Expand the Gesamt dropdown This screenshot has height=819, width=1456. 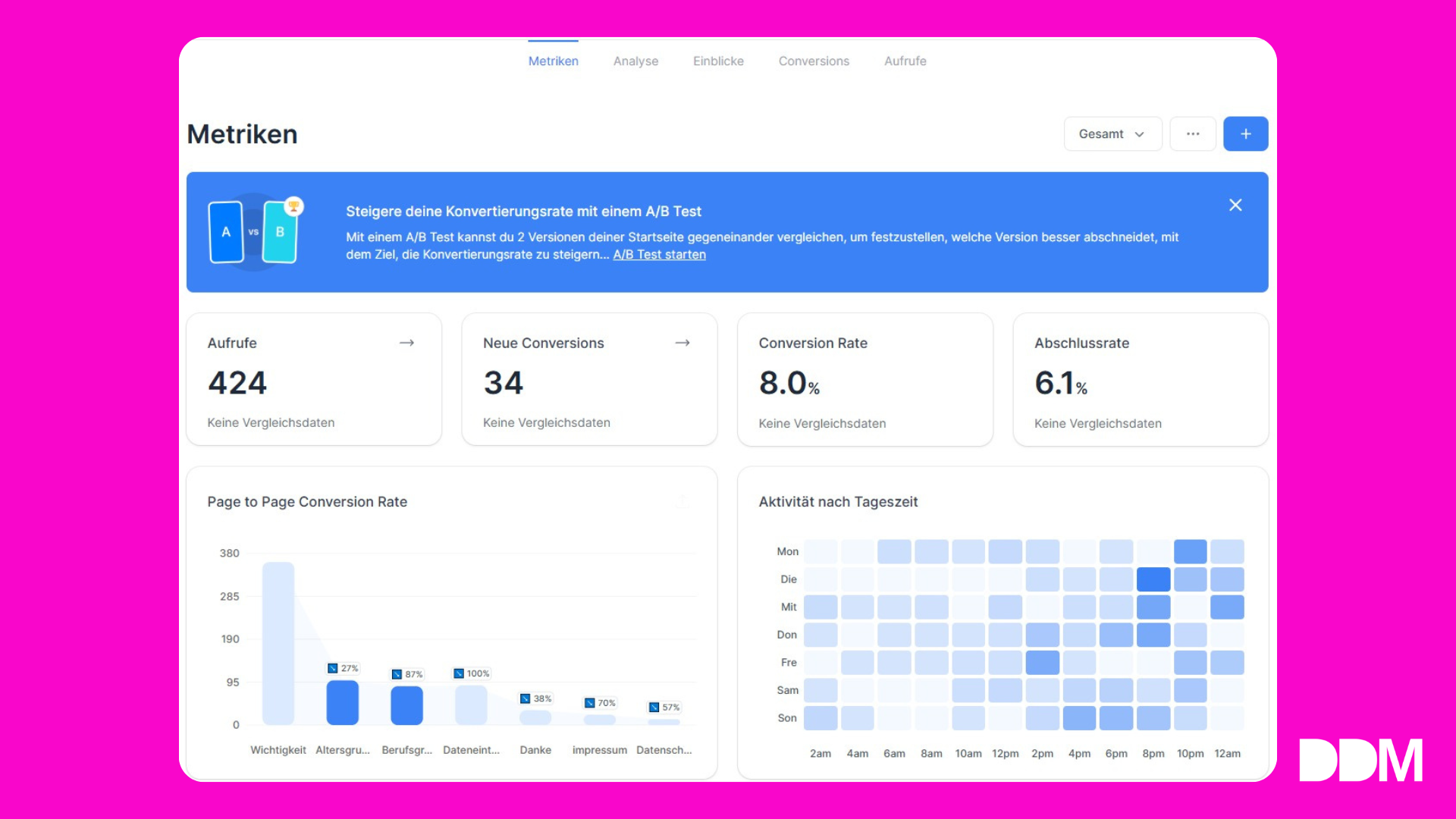(x=1112, y=134)
